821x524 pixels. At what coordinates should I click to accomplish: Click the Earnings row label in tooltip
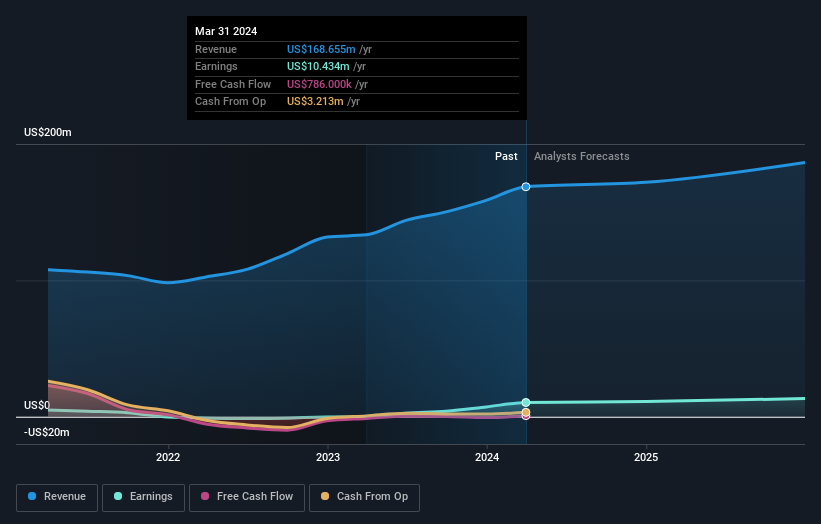(216, 66)
